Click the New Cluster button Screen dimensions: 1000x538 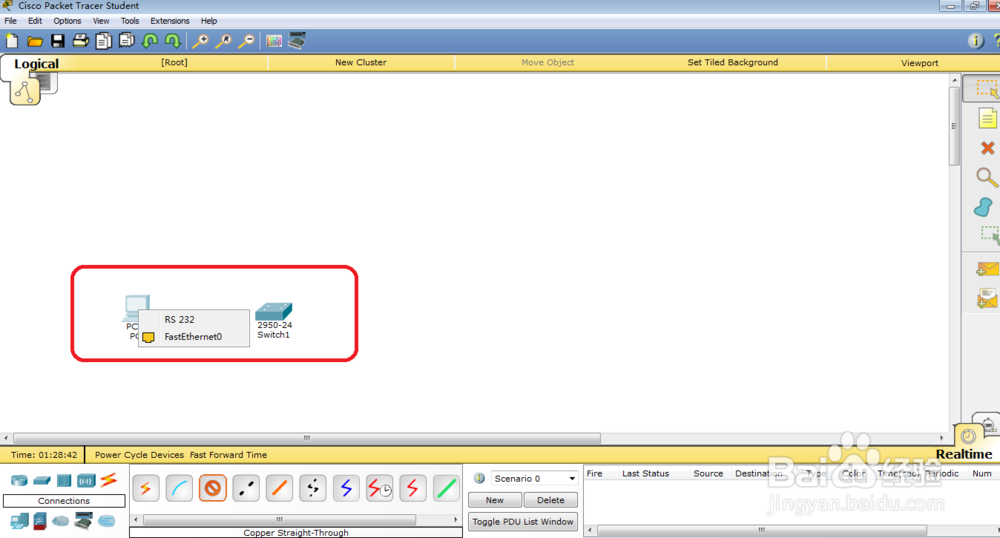coord(361,62)
